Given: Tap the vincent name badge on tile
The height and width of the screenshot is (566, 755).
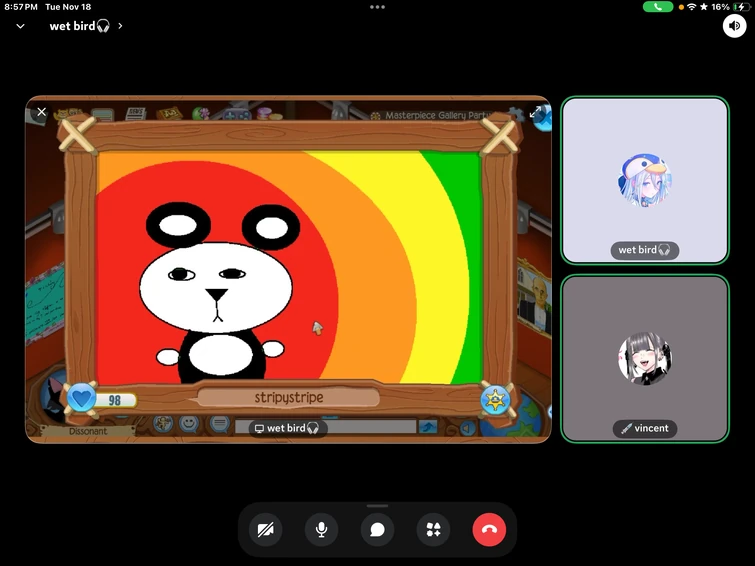Looking at the screenshot, I should 645,428.
